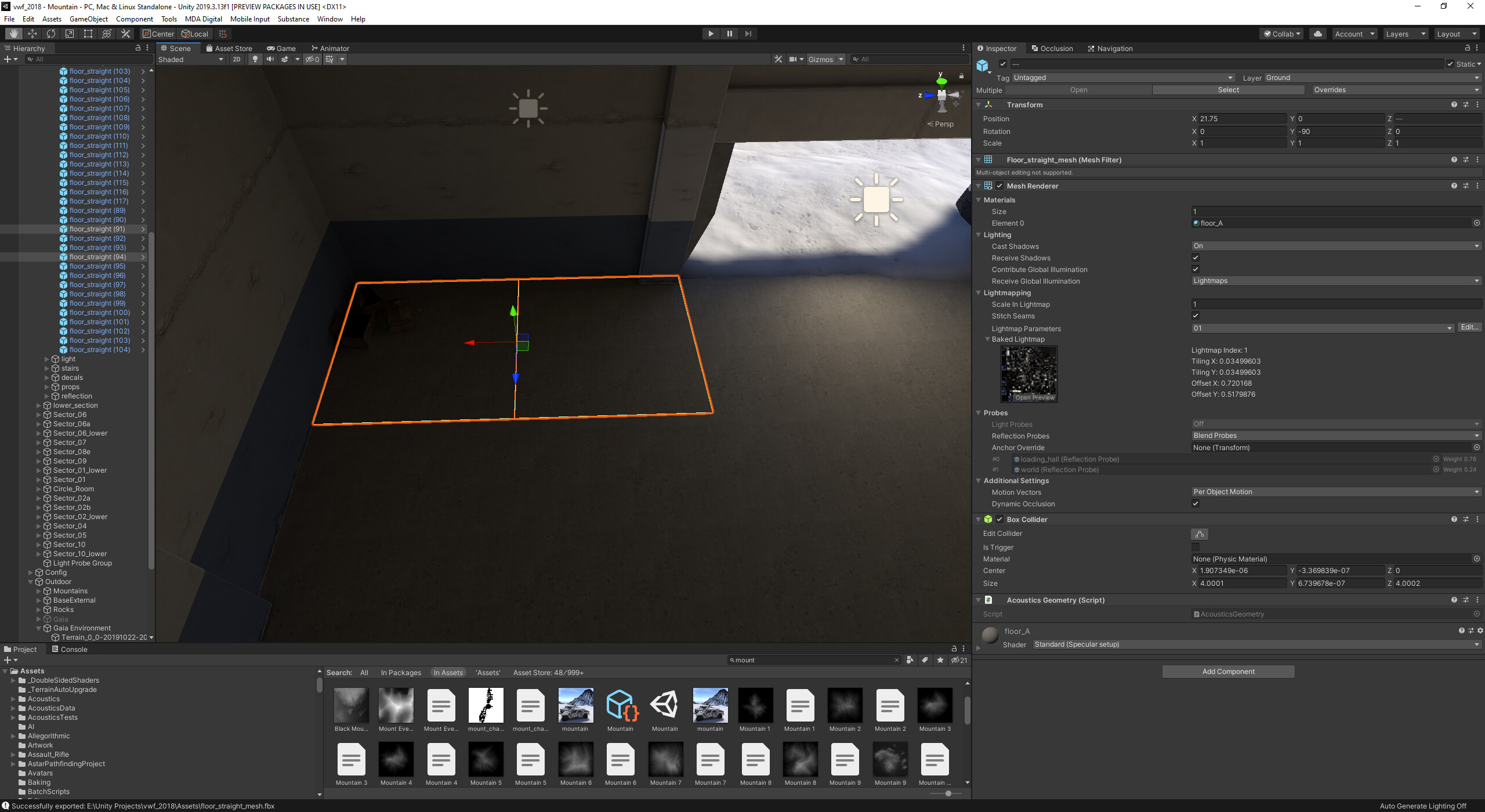The height and width of the screenshot is (812, 1485).
Task: Toggle Static checkbox in Inspector
Action: tap(1450, 64)
